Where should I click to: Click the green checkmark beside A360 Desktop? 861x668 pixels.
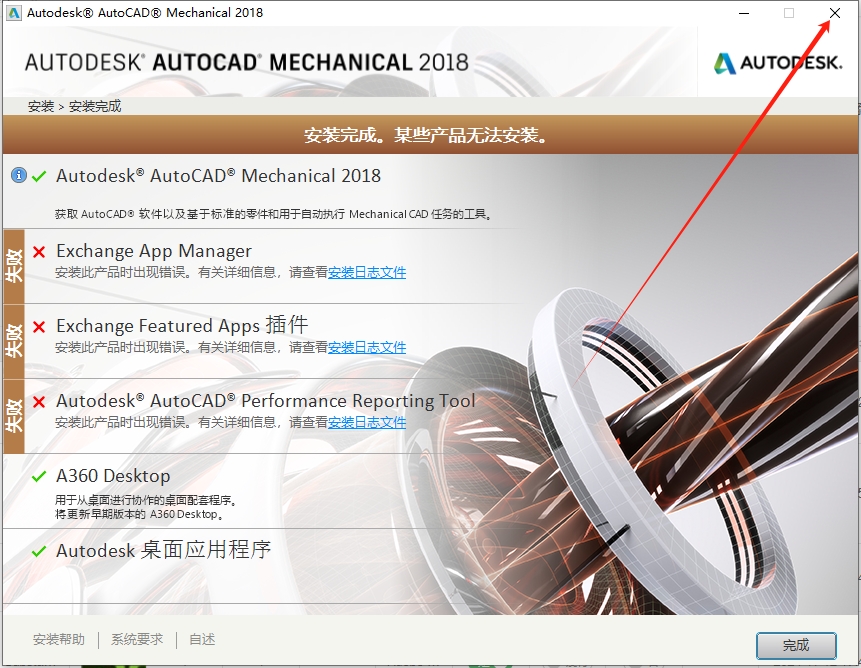pos(39,476)
